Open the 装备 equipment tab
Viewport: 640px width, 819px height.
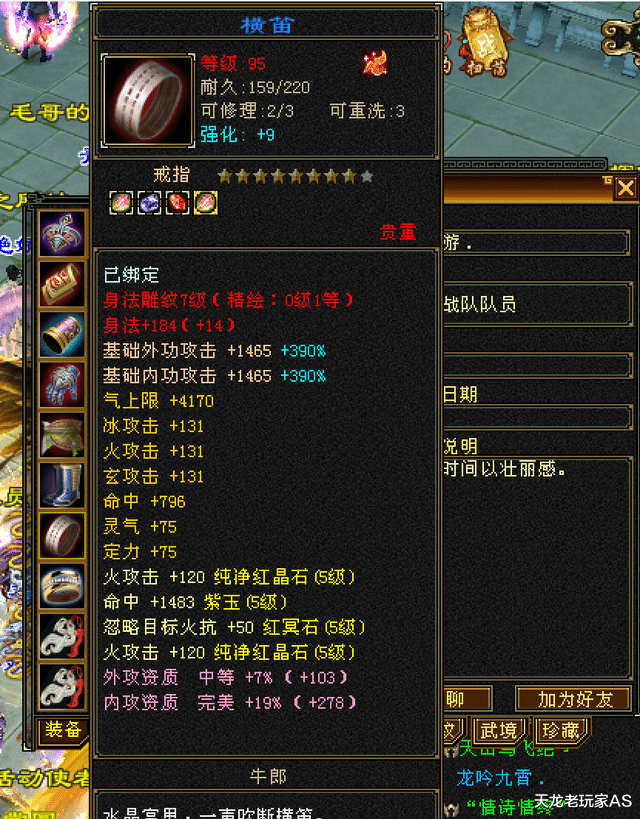pyautogui.click(x=63, y=730)
